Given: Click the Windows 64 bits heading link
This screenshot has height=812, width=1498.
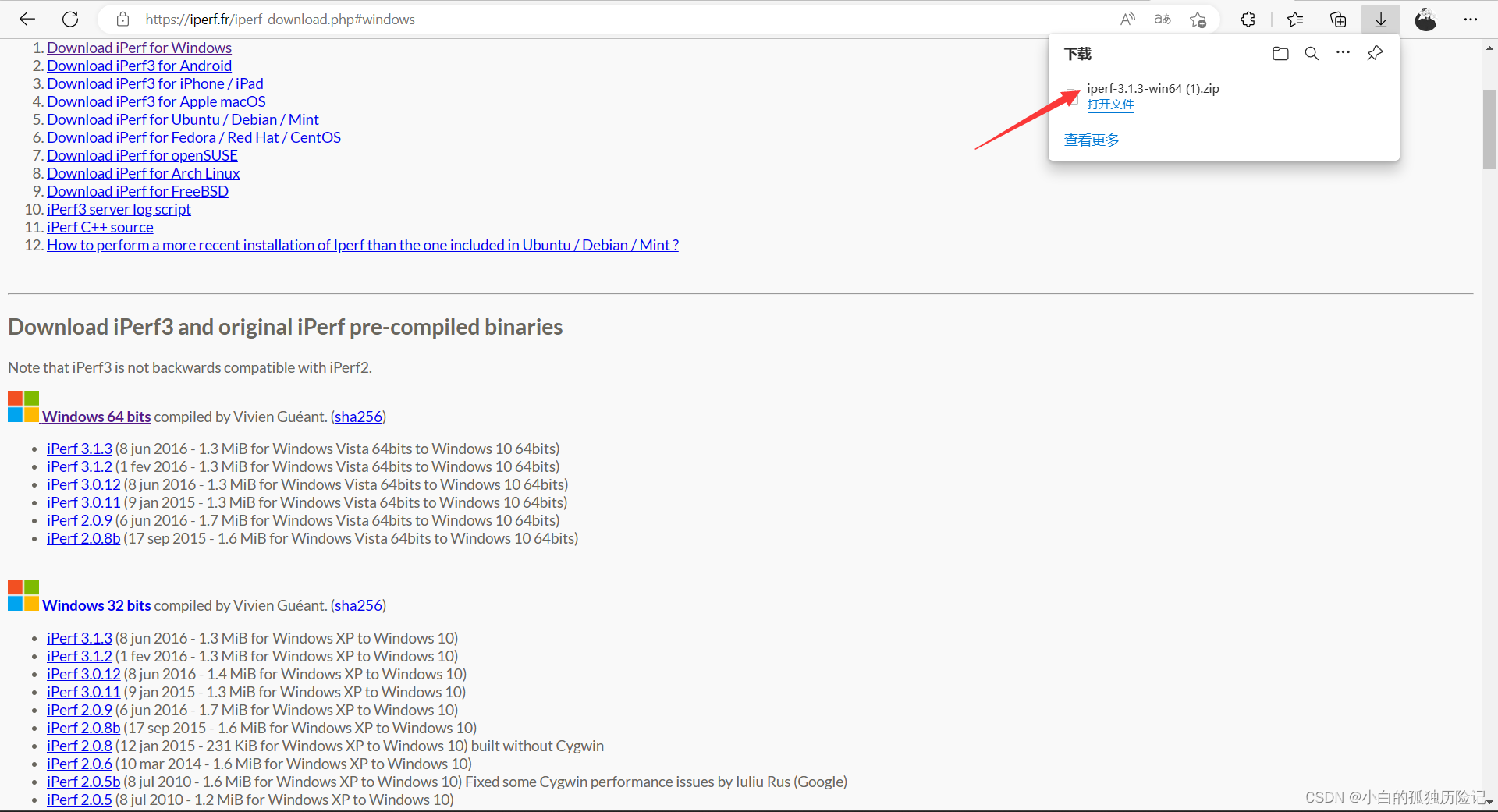Looking at the screenshot, I should click(96, 417).
